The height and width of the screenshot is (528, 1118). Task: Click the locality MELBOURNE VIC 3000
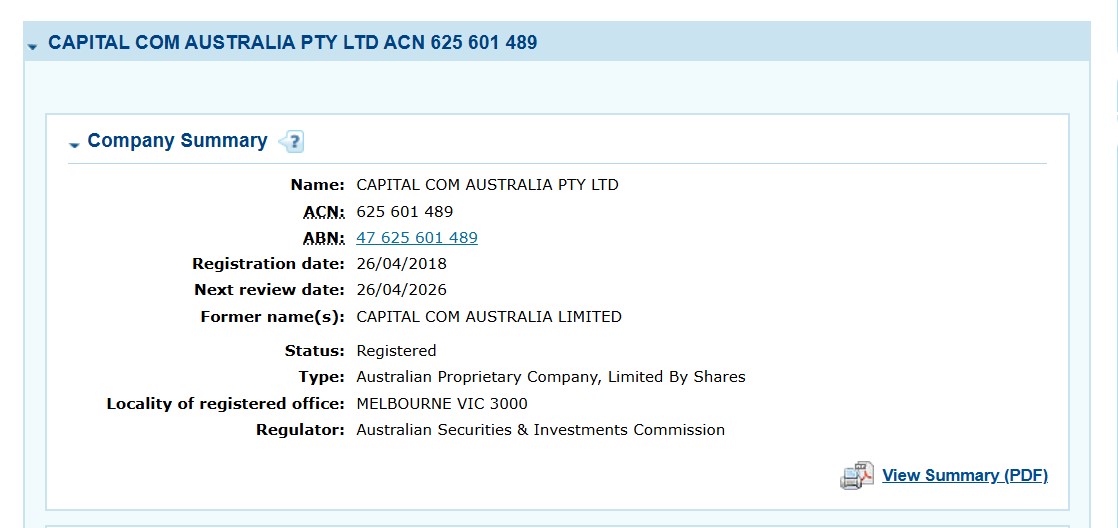point(441,404)
